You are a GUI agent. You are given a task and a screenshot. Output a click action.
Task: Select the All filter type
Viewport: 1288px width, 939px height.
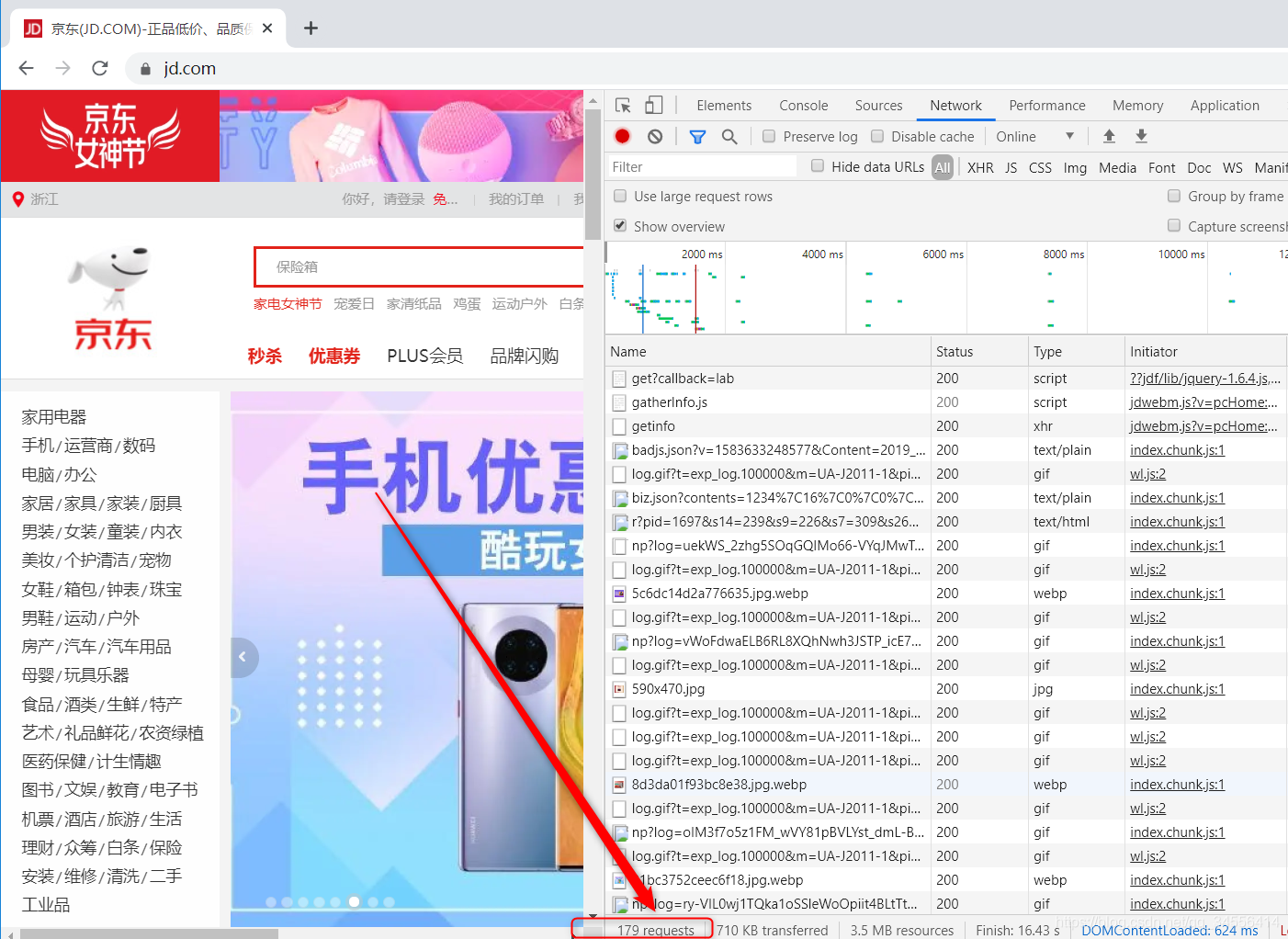coord(943,167)
